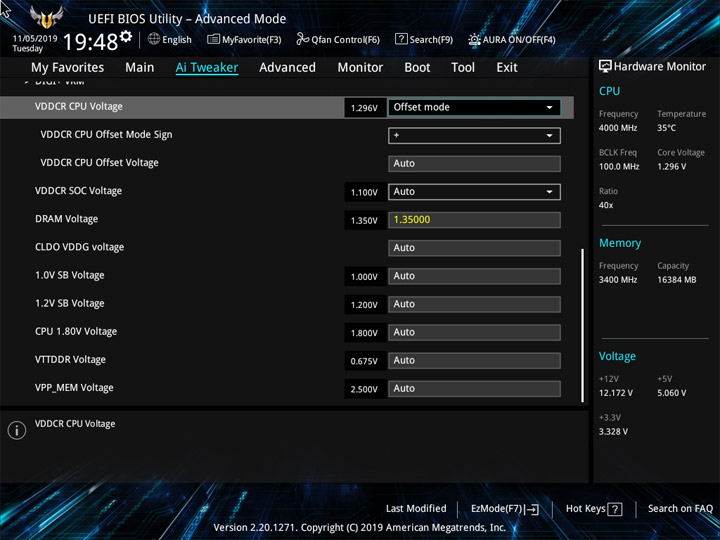This screenshot has width=720, height=540.
Task: Click Memory capacity 16384 MB reading
Action: [677, 280]
